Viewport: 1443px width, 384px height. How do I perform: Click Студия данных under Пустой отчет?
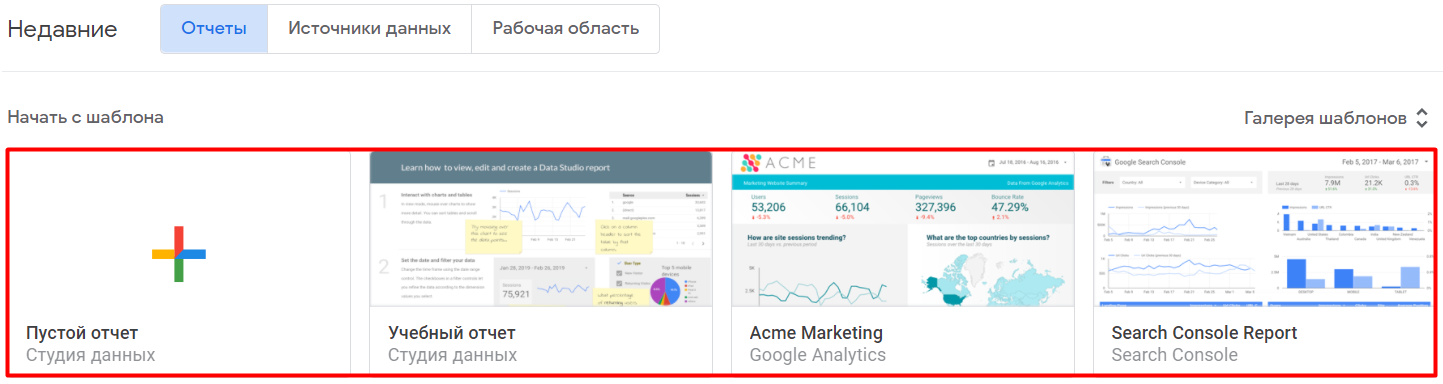click(90, 355)
